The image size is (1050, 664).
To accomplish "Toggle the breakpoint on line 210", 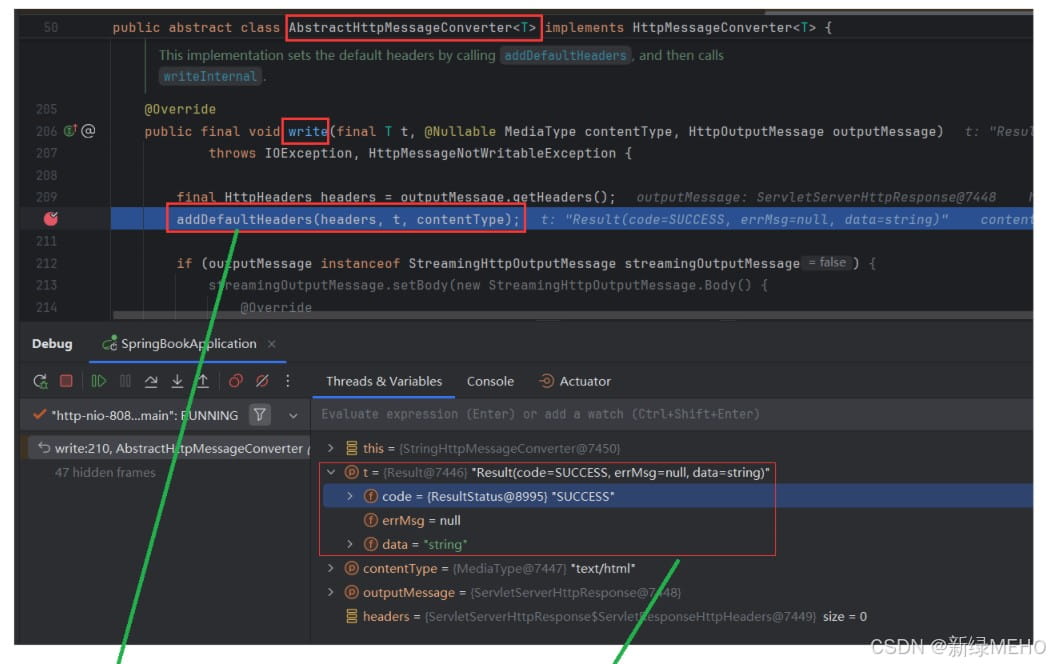I will pyautogui.click(x=51, y=219).
